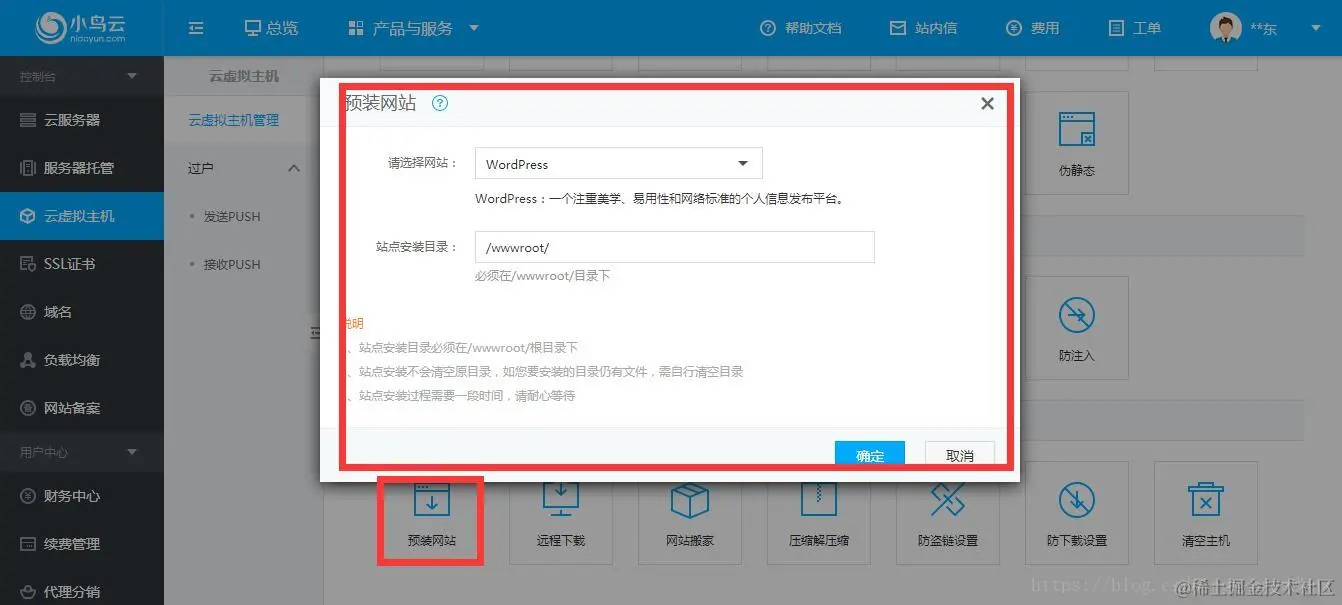Open SSL证书 in sidebar

82,264
